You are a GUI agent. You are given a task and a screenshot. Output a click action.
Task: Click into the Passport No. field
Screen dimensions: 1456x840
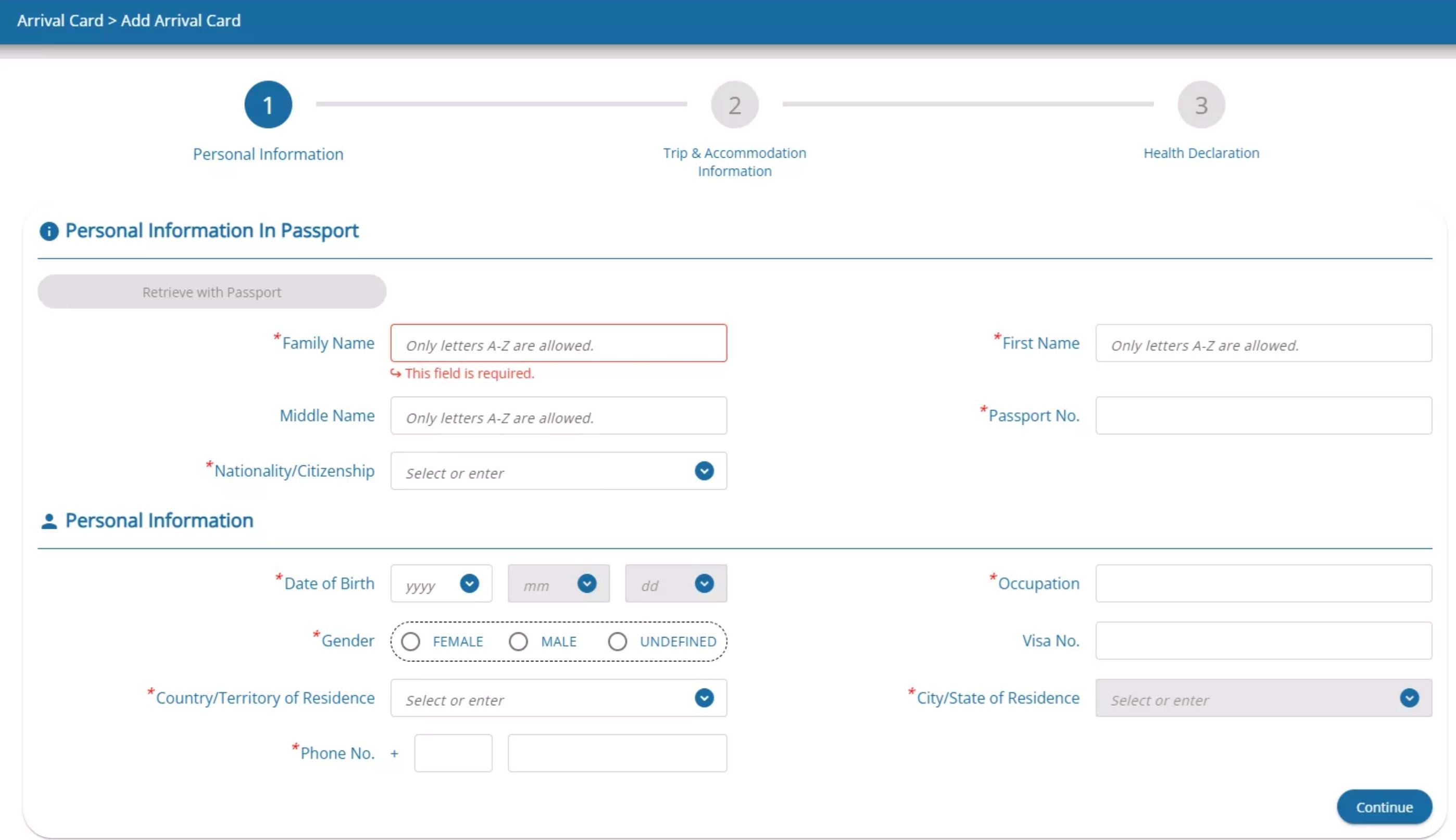click(x=1263, y=415)
